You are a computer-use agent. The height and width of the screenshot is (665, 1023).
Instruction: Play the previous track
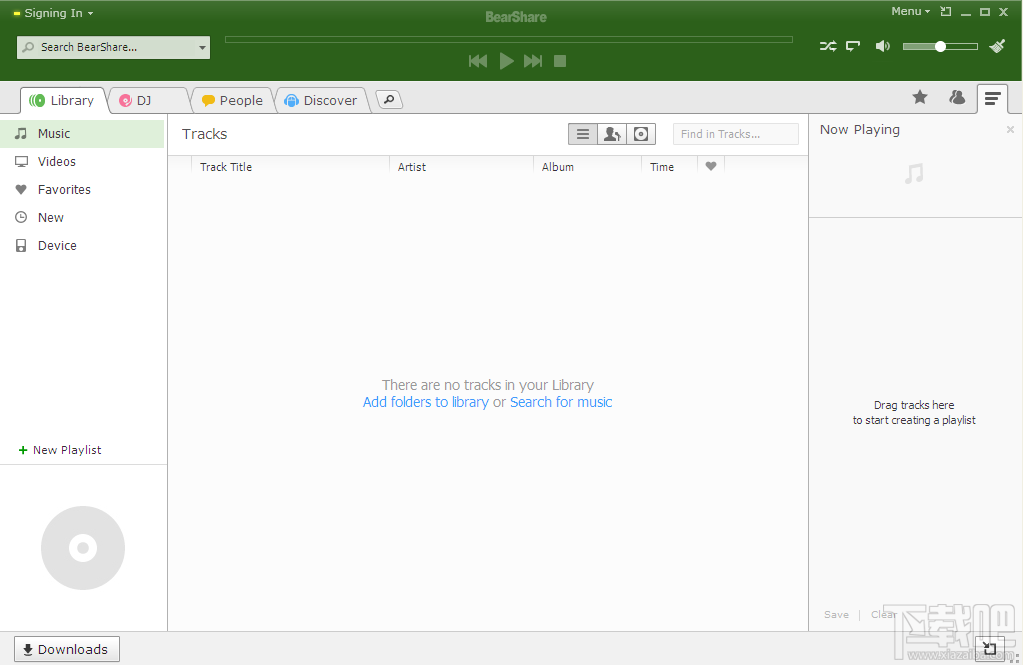click(478, 61)
